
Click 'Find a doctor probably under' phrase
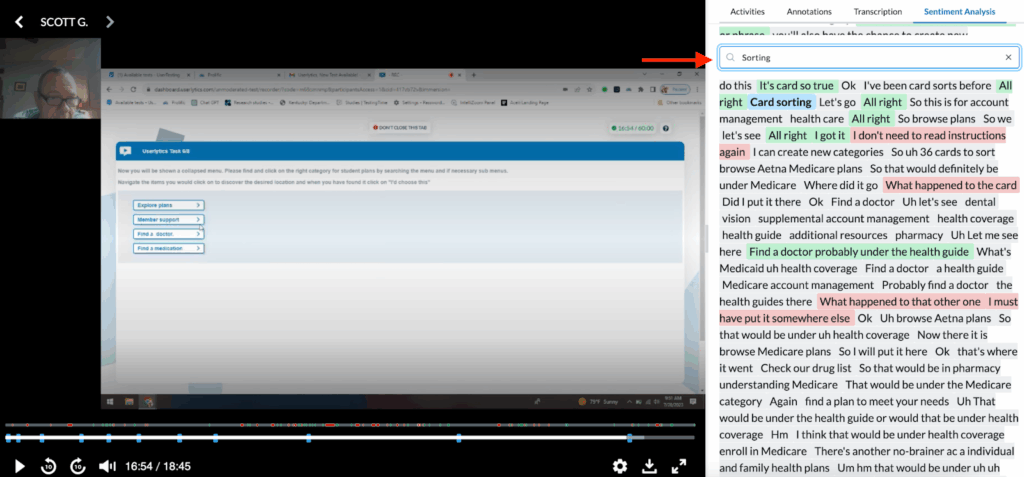pos(858,252)
